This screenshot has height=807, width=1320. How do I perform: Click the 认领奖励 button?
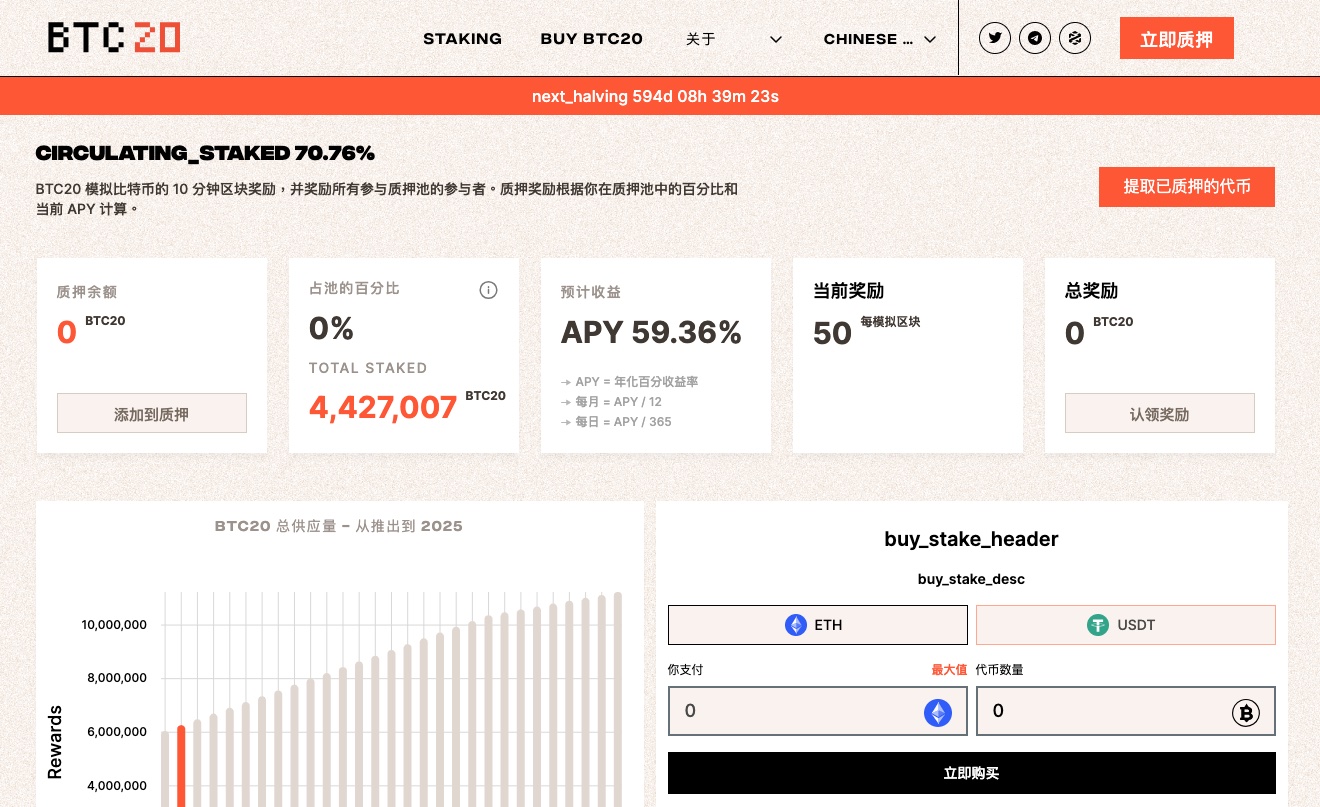[x=1160, y=413]
